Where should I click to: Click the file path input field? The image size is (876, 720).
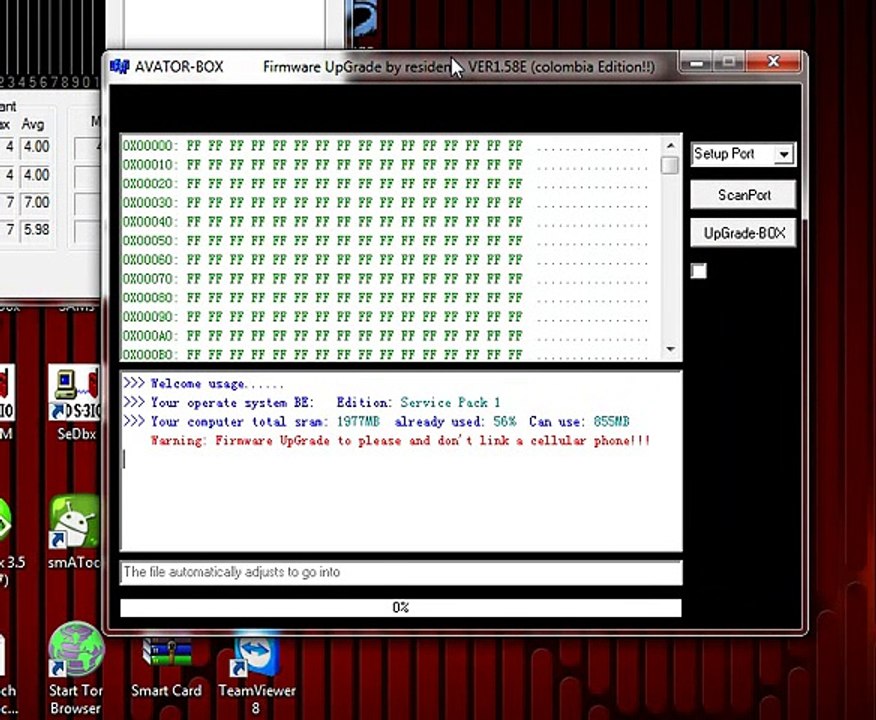[401, 573]
